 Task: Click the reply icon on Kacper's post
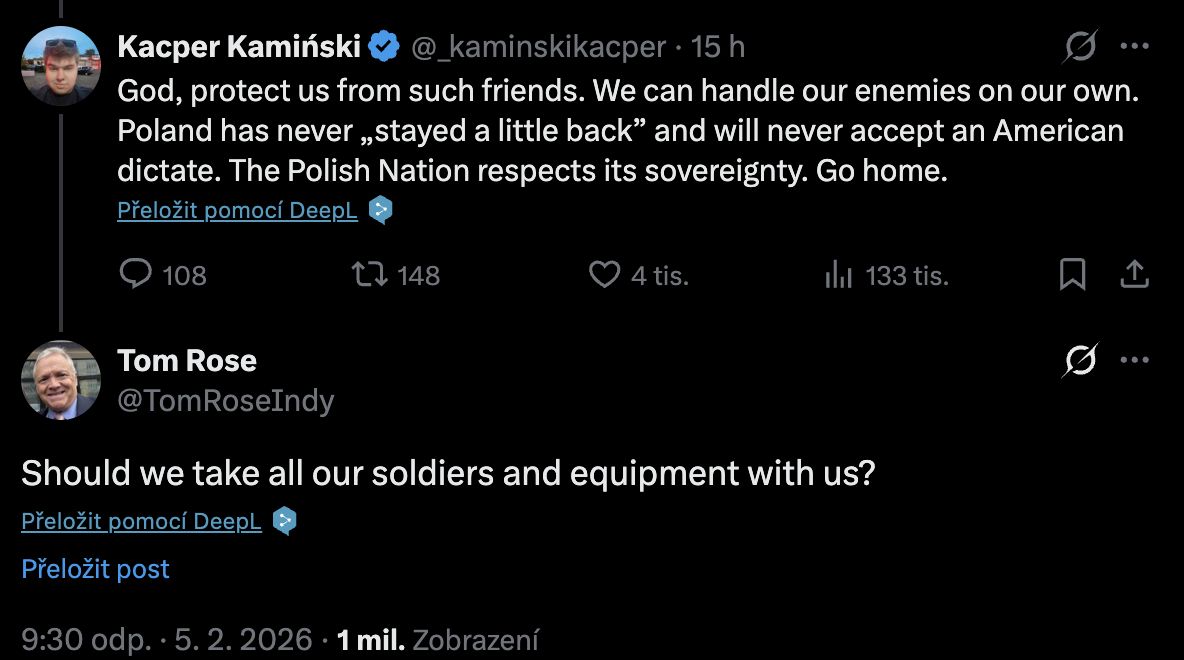tap(135, 274)
